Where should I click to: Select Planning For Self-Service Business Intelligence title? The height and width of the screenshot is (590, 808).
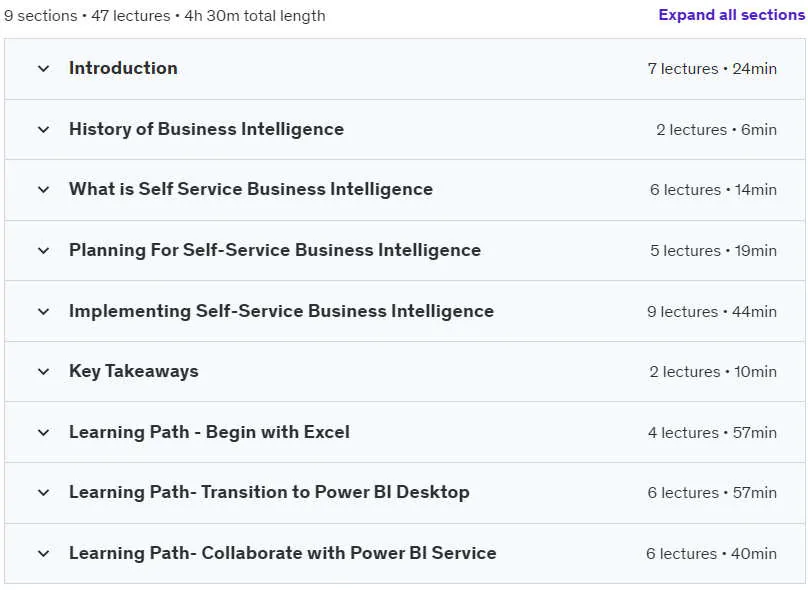[275, 250]
